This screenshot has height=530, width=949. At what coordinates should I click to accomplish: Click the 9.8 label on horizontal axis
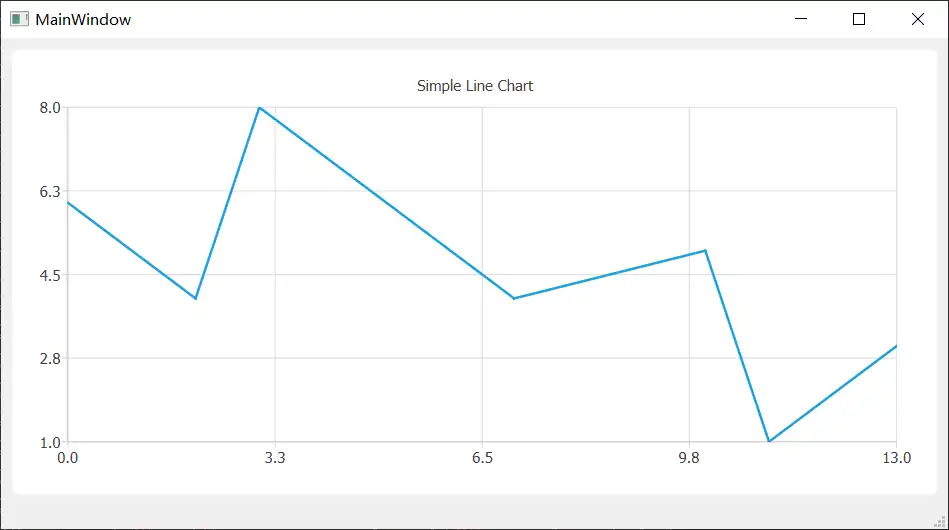[x=689, y=458]
